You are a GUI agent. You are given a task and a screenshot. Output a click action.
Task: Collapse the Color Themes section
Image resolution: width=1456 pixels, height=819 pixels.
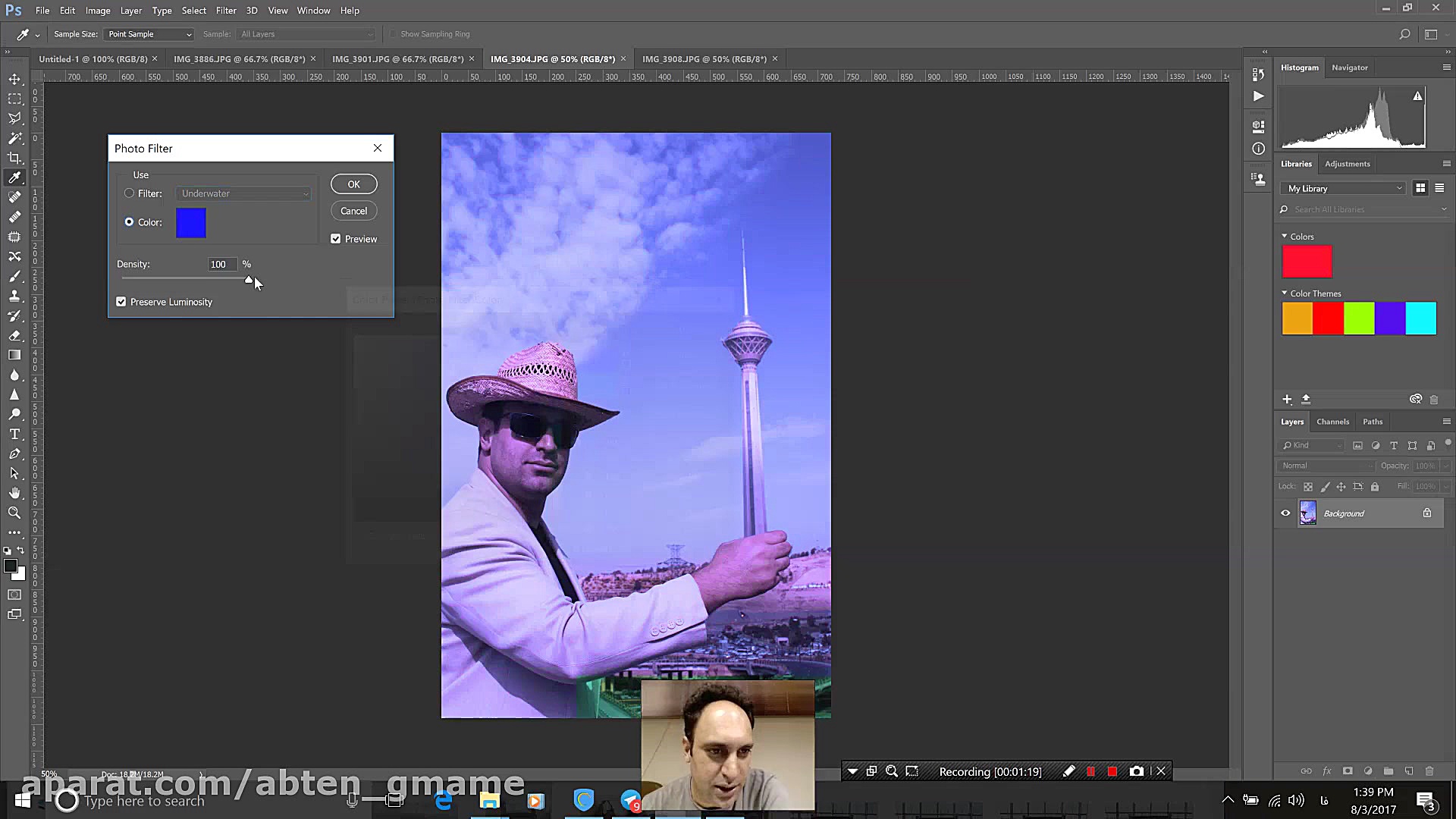(x=1285, y=293)
